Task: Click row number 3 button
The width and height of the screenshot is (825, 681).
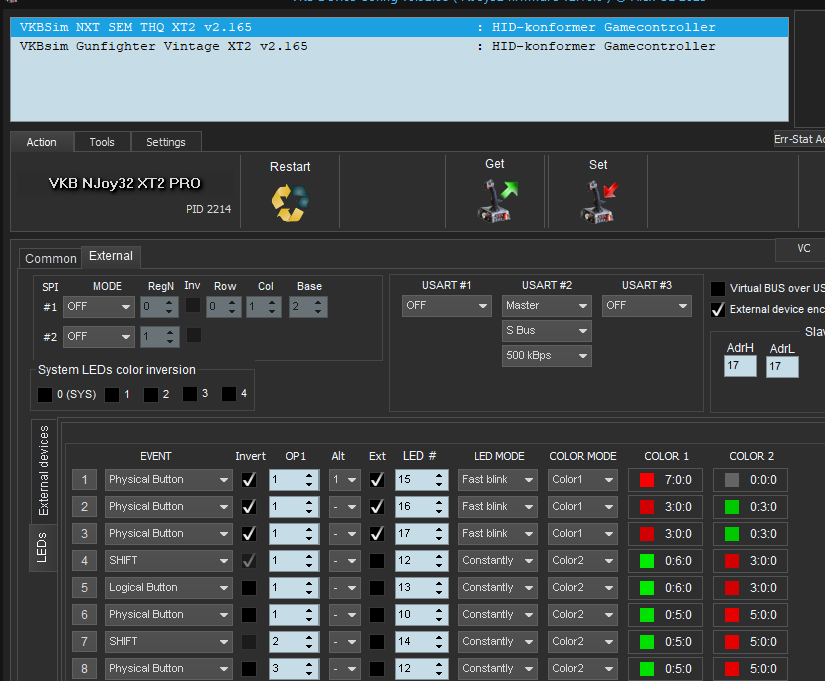Action: click(84, 534)
